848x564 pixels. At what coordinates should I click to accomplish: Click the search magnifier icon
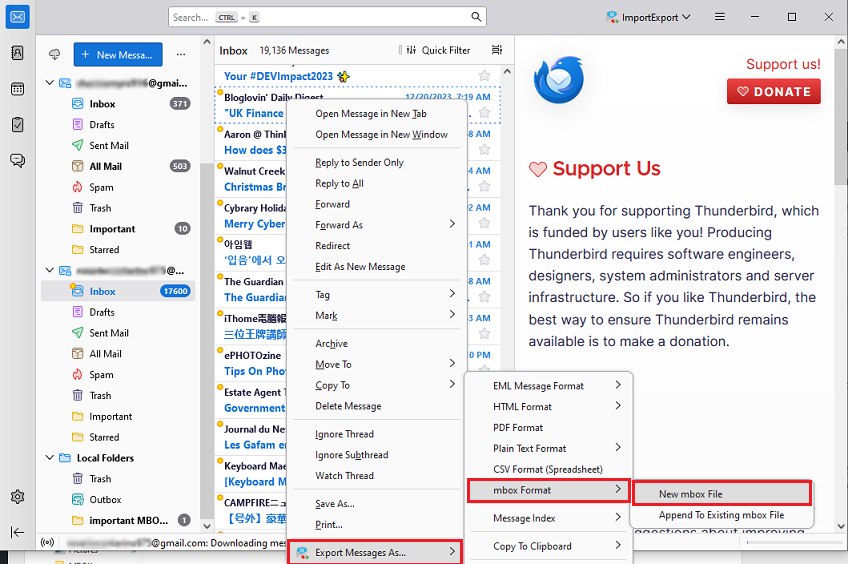coord(475,17)
